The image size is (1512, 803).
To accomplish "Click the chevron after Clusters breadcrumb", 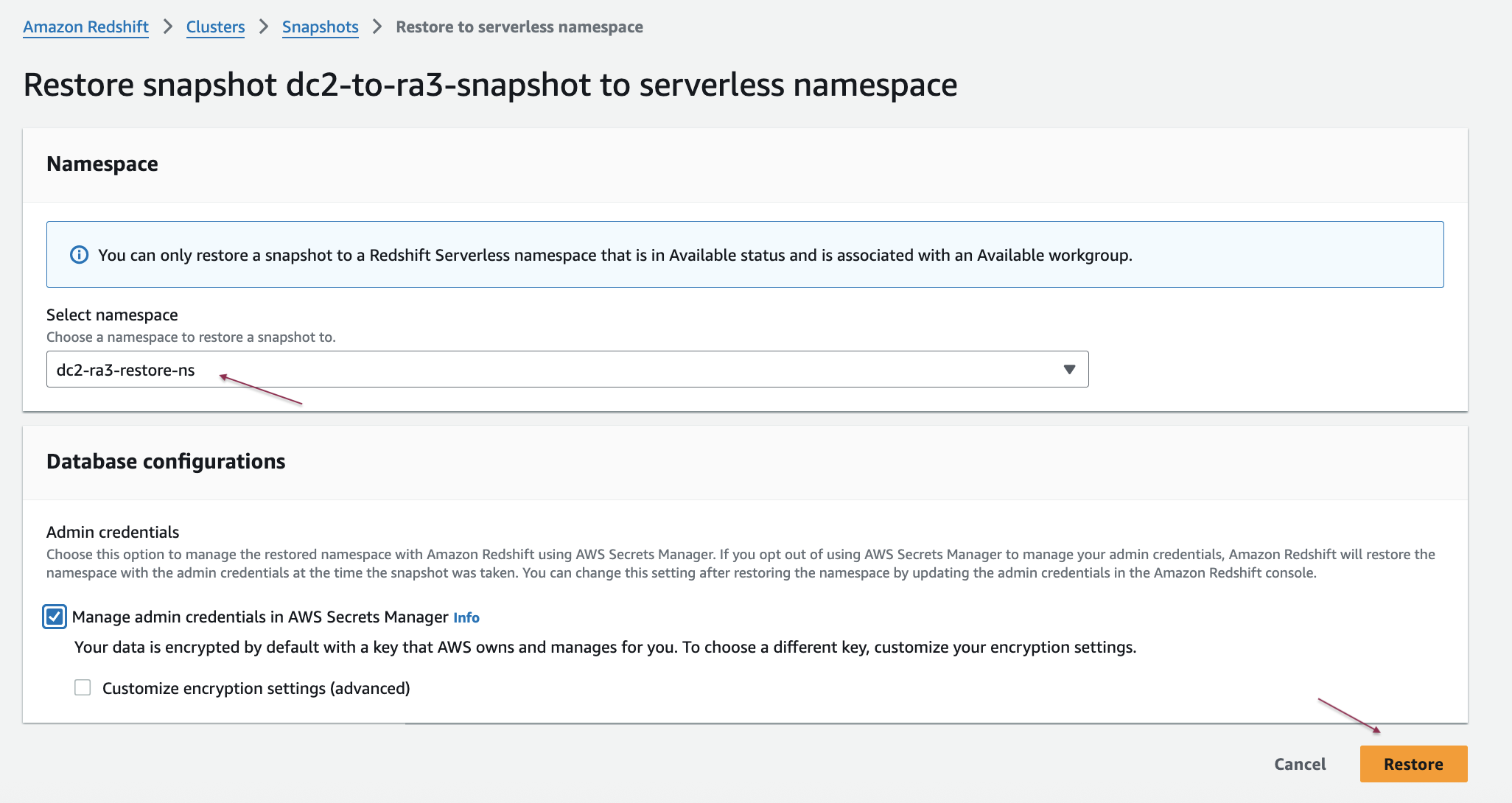I will point(264,27).
